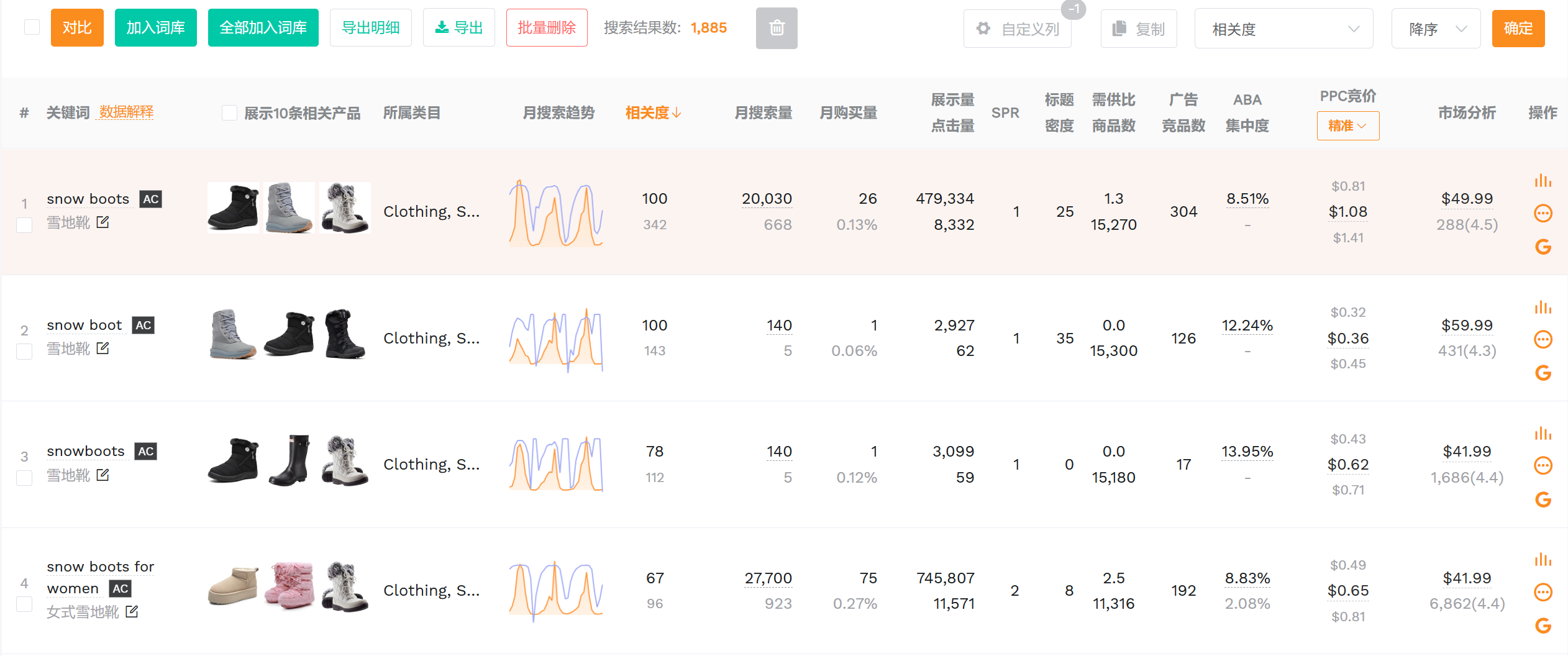Expand the 降序 order dropdown
This screenshot has width=1568, height=656.
tap(1435, 29)
